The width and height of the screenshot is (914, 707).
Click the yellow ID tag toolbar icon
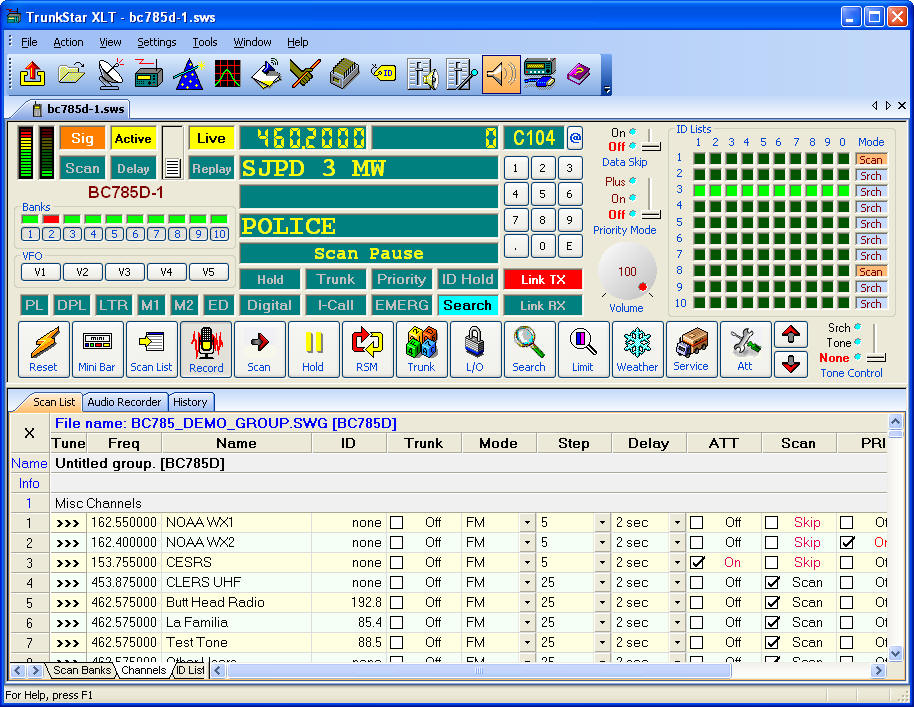[x=384, y=73]
